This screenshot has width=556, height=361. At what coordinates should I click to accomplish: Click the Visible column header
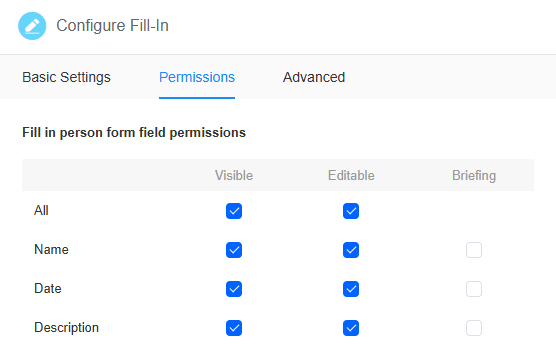[x=234, y=176]
